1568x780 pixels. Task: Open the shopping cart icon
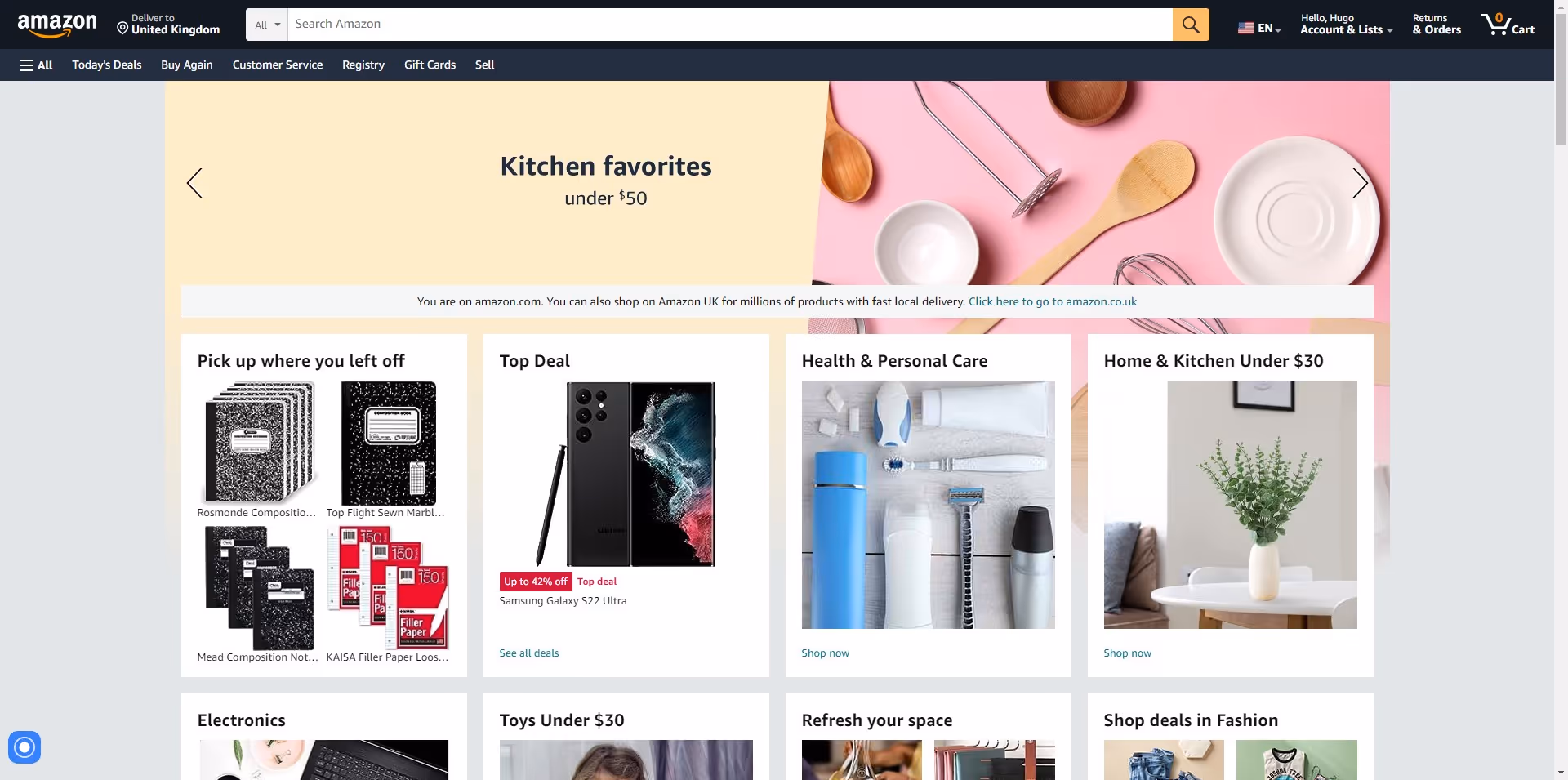coord(1508,25)
